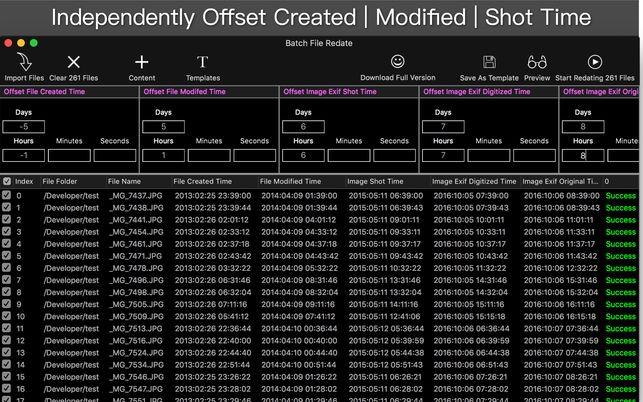643x402 pixels.
Task: Open Preview with the glasses icon
Action: (x=537, y=62)
